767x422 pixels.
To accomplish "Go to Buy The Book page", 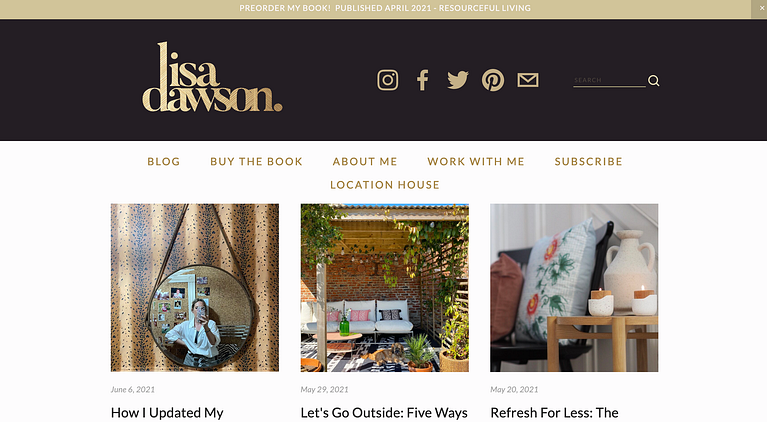I will click(256, 162).
